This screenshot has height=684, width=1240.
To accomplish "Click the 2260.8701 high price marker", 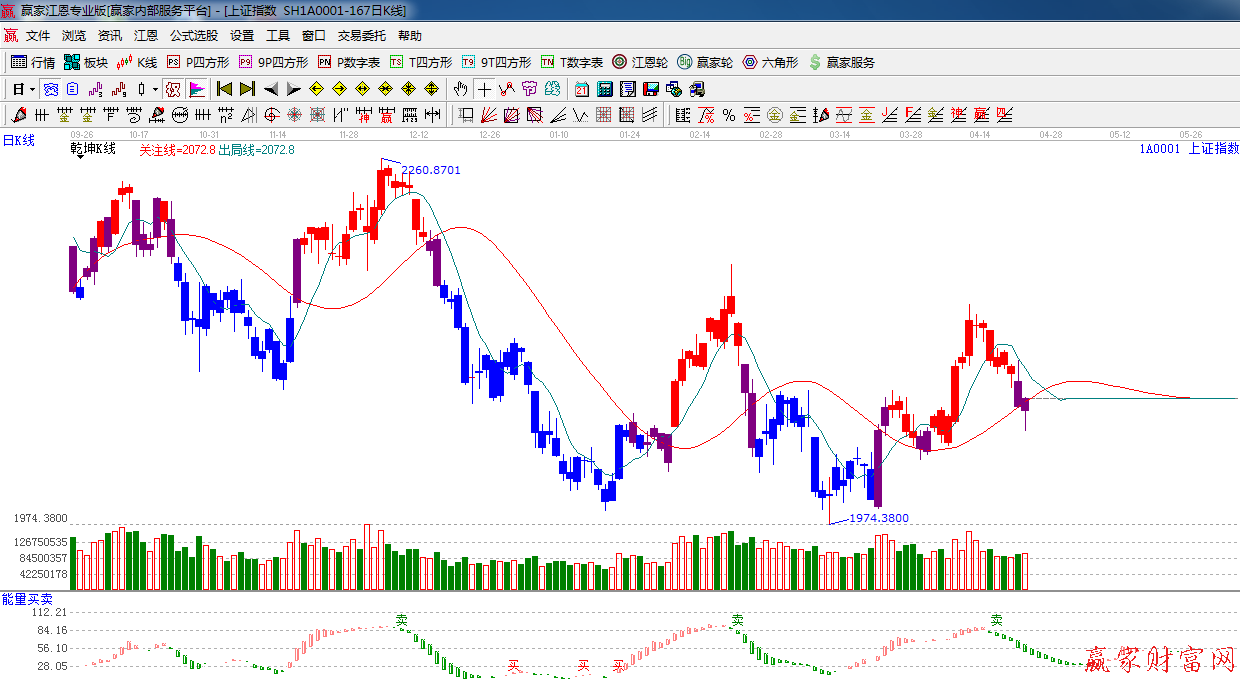I will (x=431, y=170).
